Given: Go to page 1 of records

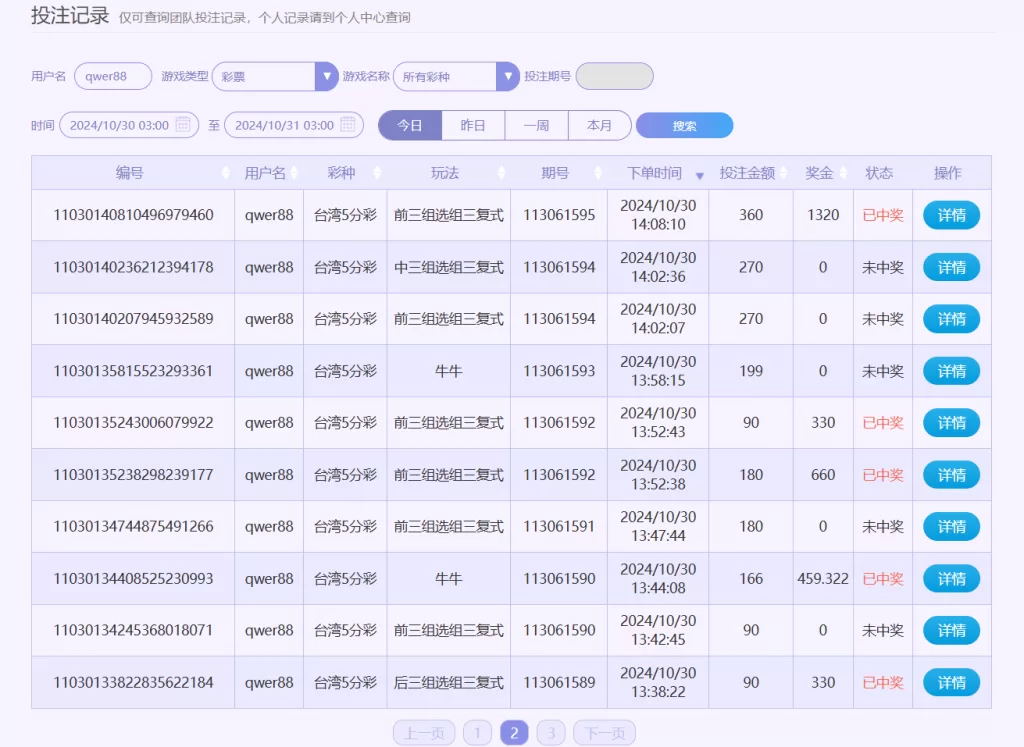Looking at the screenshot, I should (477, 733).
